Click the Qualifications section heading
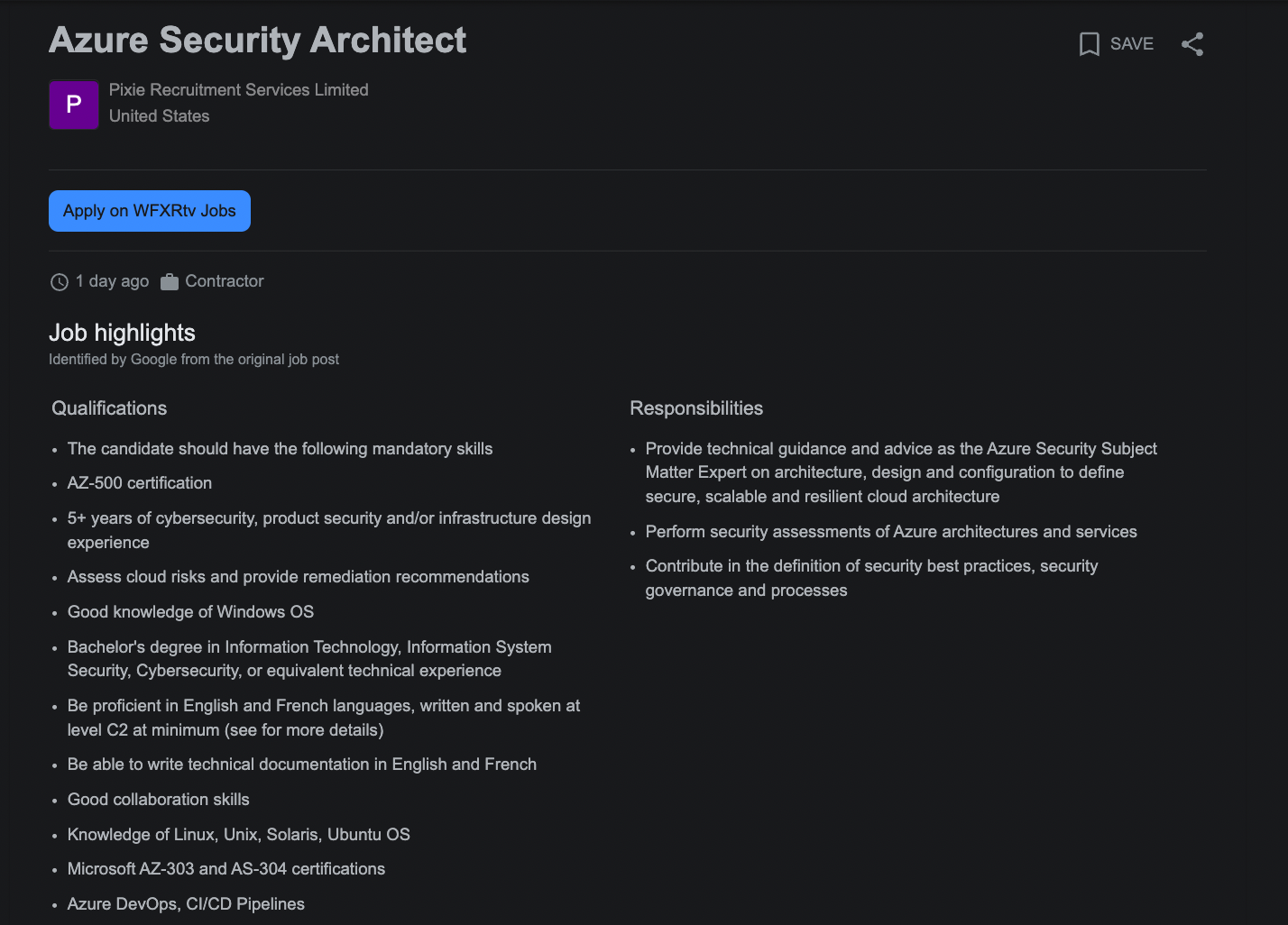The width and height of the screenshot is (1288, 925). click(x=109, y=408)
